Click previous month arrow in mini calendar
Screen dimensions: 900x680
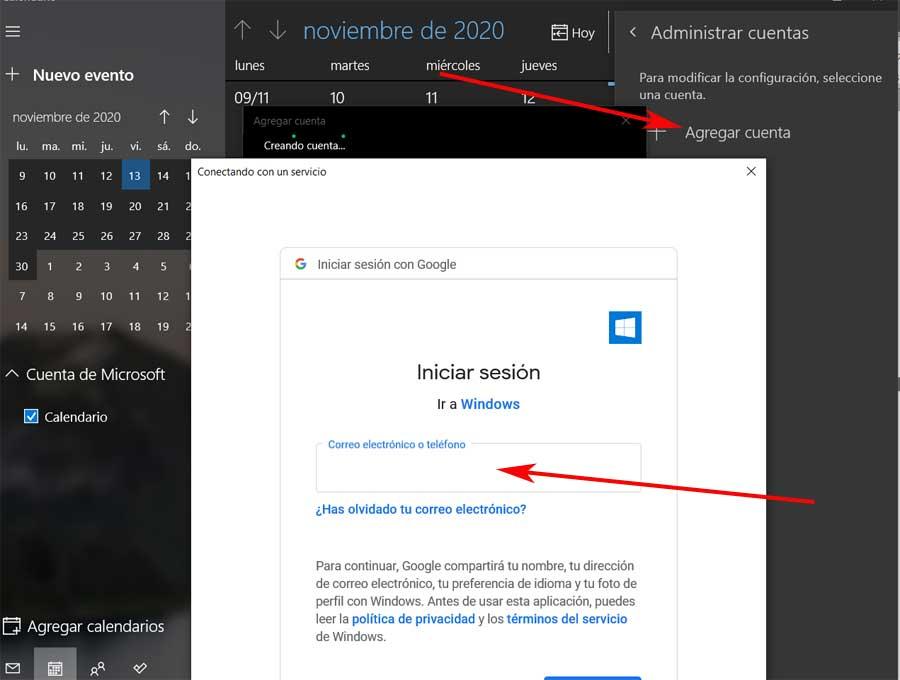coord(164,117)
